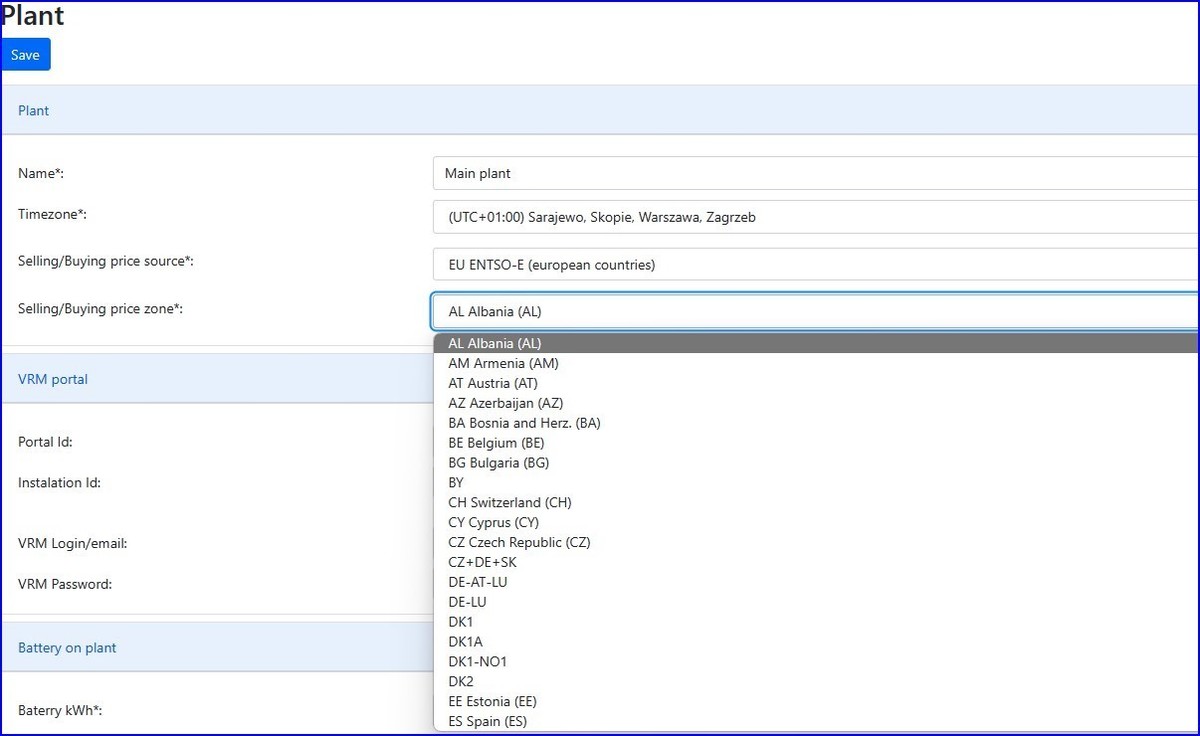Choose BE Belgium (BE) zone
The height and width of the screenshot is (736, 1200).
tap(496, 443)
